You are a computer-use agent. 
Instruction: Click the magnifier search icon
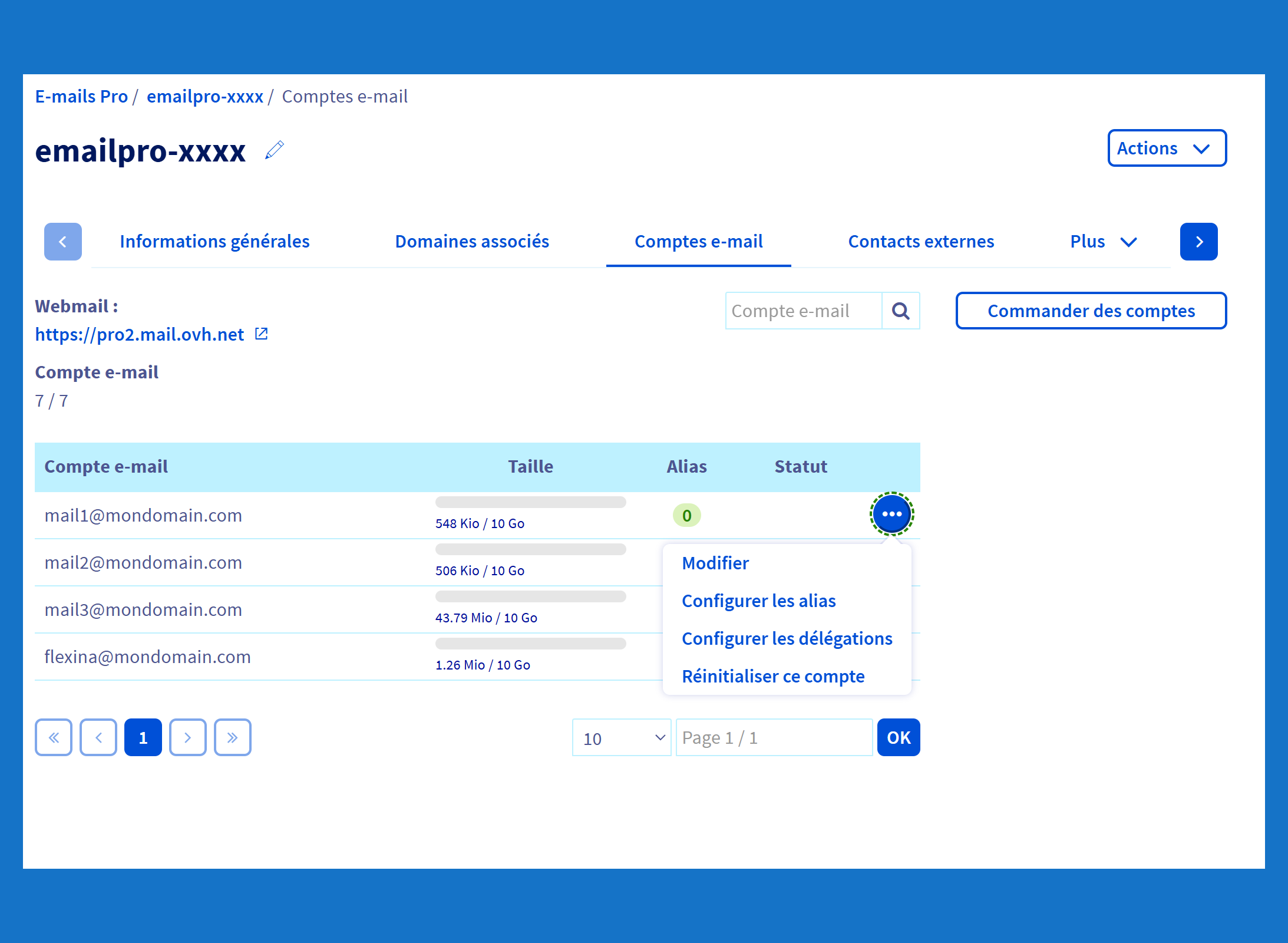tap(901, 311)
